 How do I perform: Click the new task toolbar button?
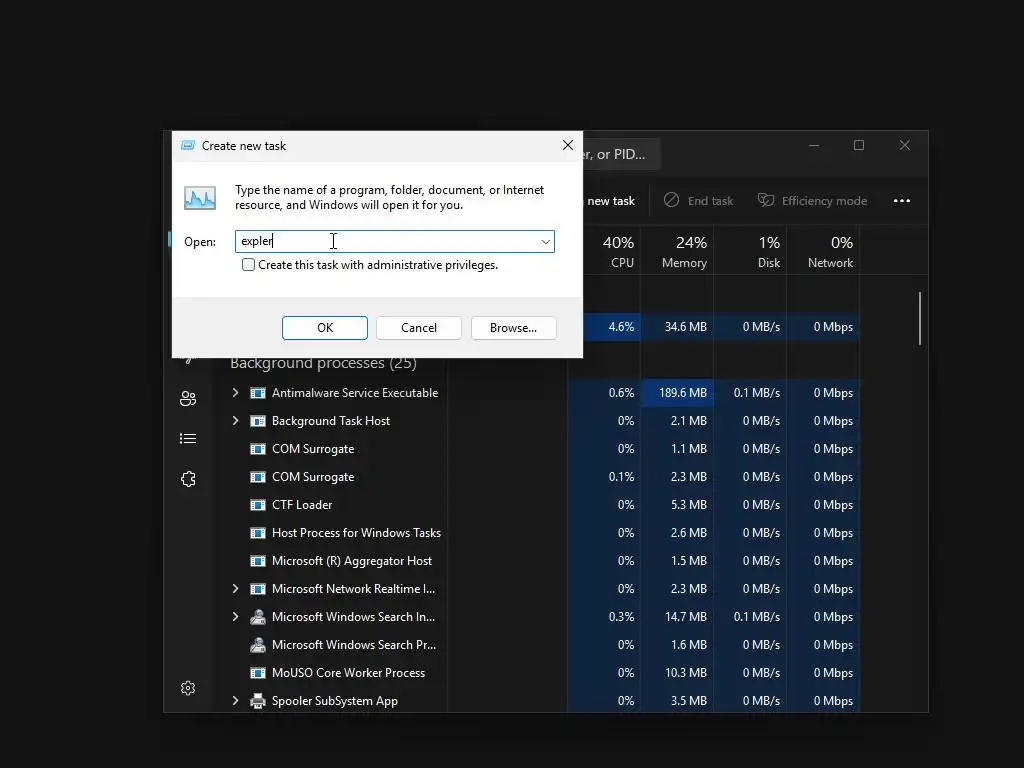coord(611,201)
